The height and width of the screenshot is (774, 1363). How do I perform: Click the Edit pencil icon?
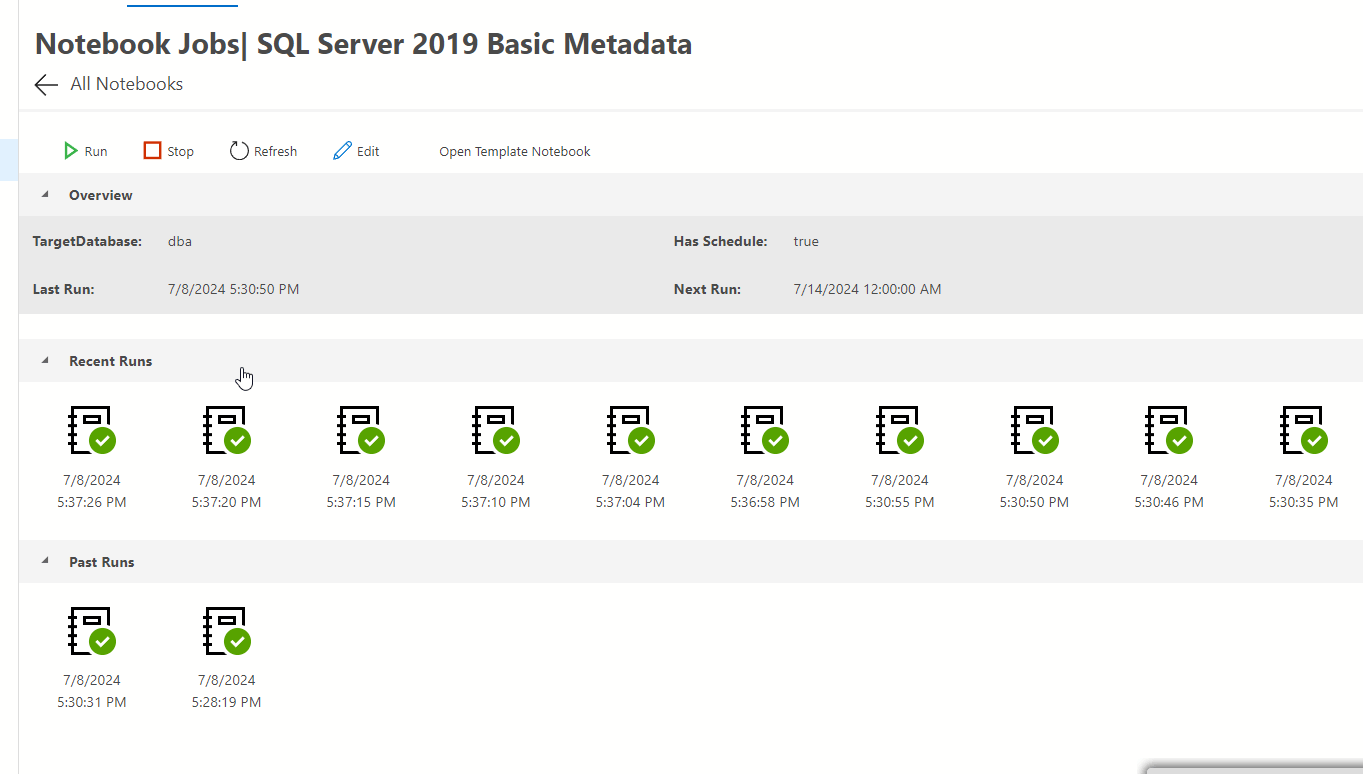pyautogui.click(x=342, y=151)
